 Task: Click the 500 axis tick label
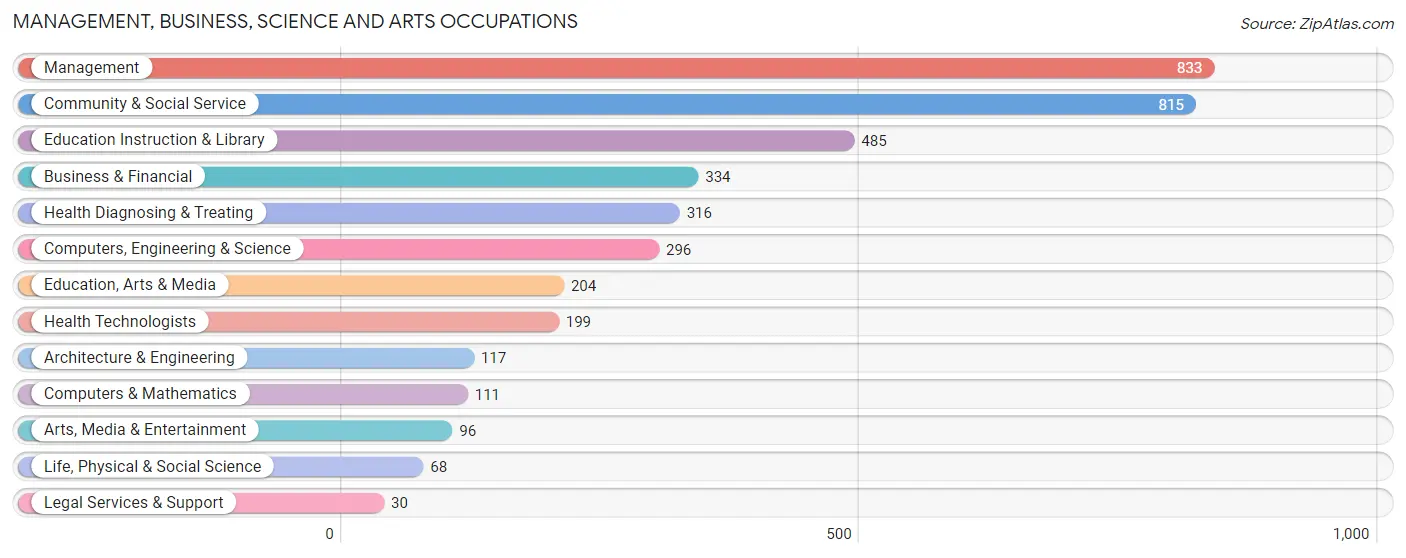click(x=839, y=534)
